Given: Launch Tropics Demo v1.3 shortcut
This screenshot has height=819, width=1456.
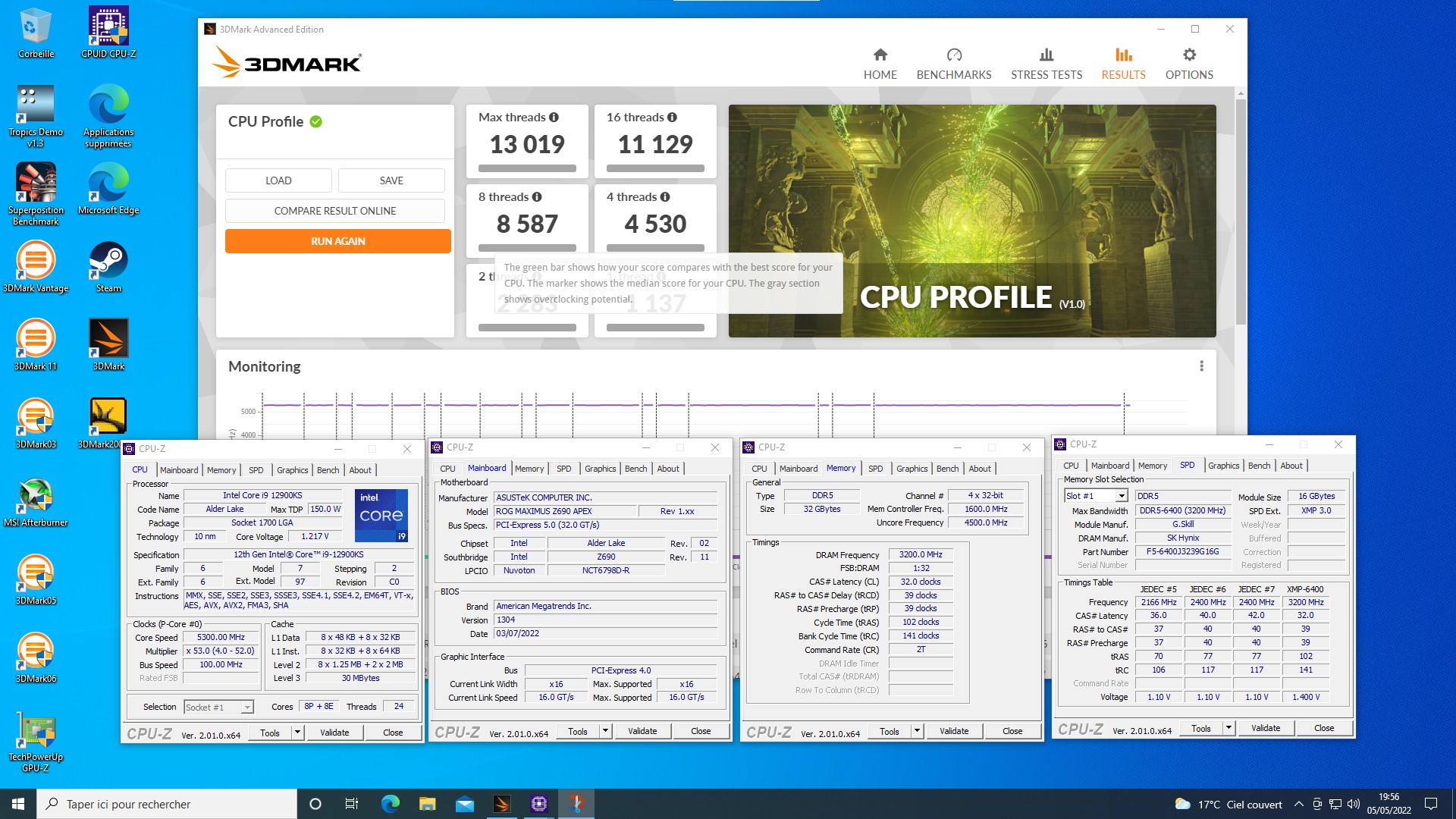Looking at the screenshot, I should pyautogui.click(x=36, y=115).
